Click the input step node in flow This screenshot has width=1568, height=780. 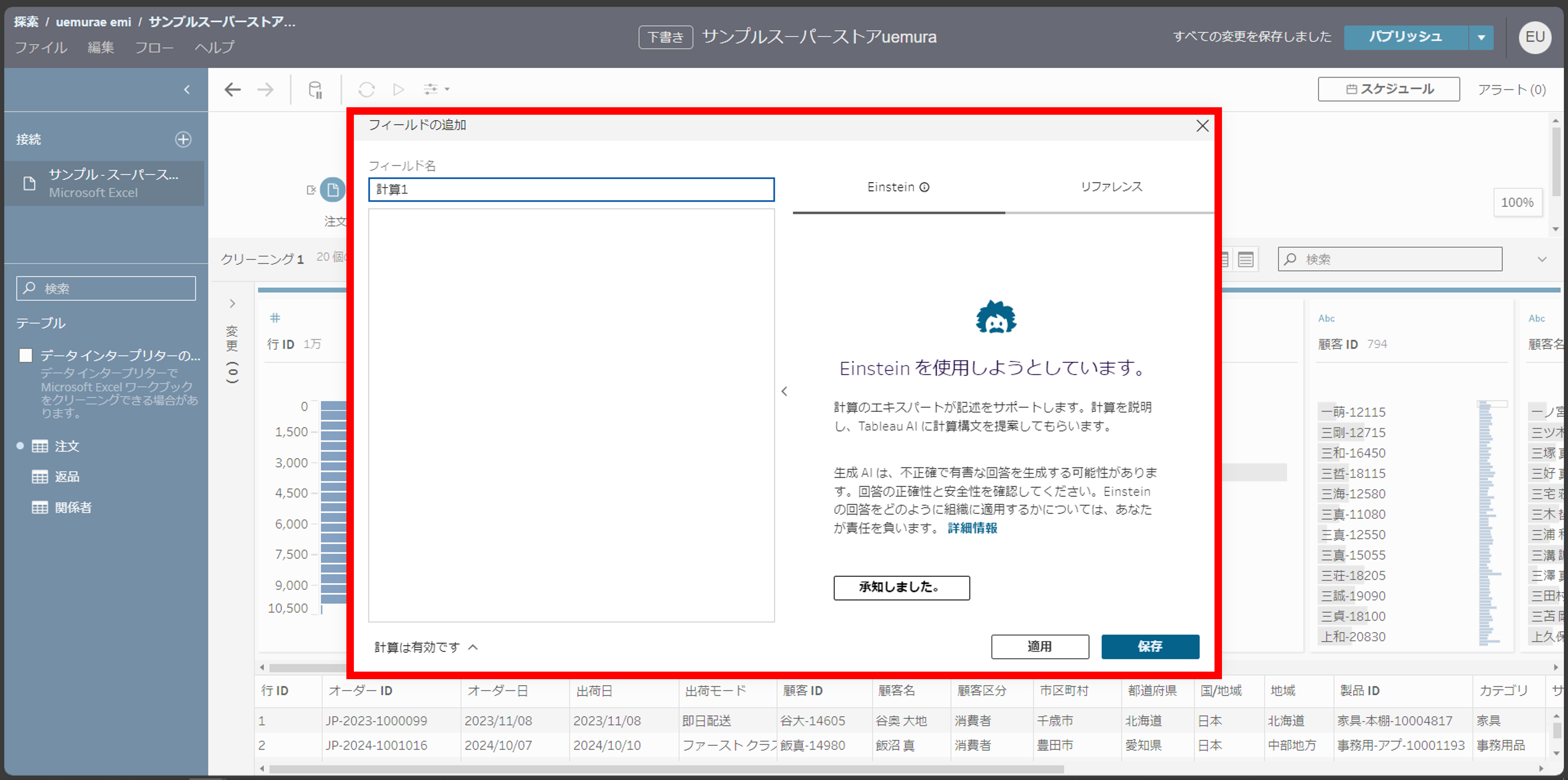(332, 190)
